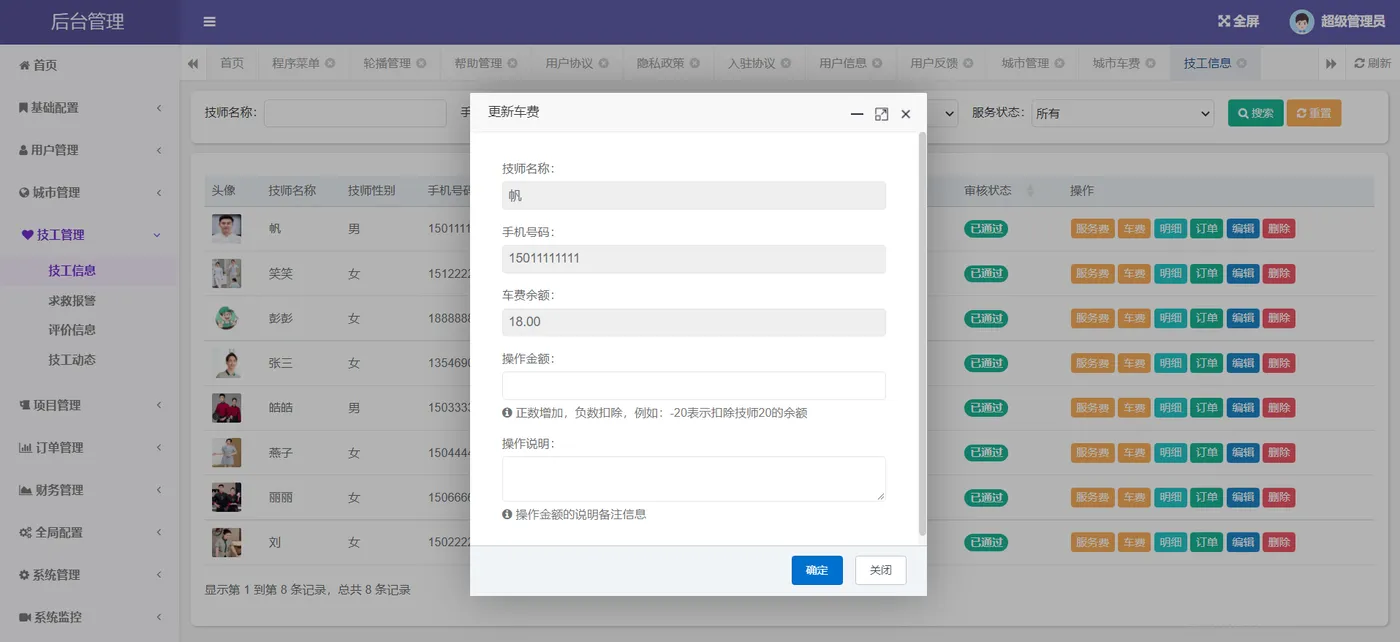Image resolution: width=1400 pixels, height=642 pixels.
Task: Click the 搜索 search button
Action: coord(1254,113)
